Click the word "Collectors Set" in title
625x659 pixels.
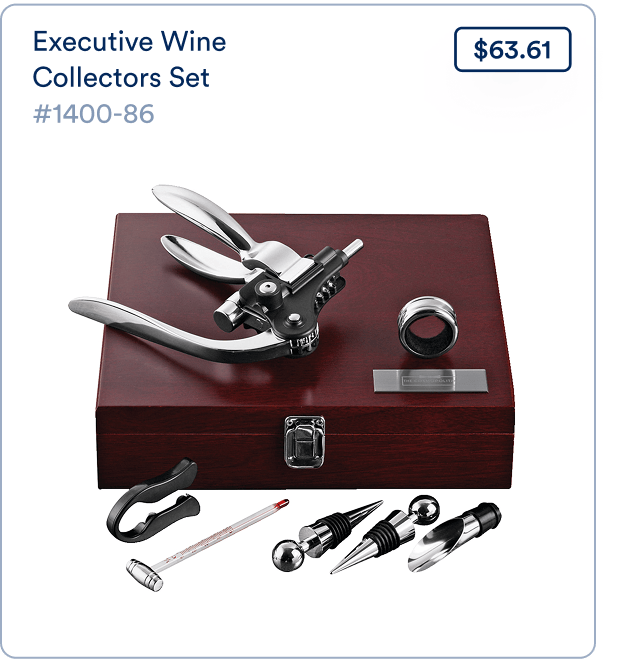click(x=121, y=78)
